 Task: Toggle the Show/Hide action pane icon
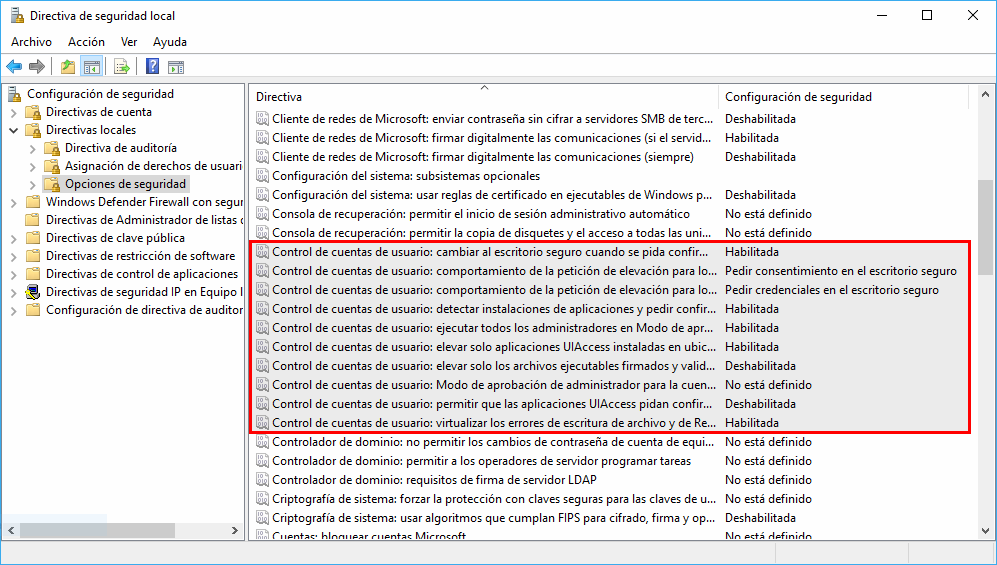[176, 67]
